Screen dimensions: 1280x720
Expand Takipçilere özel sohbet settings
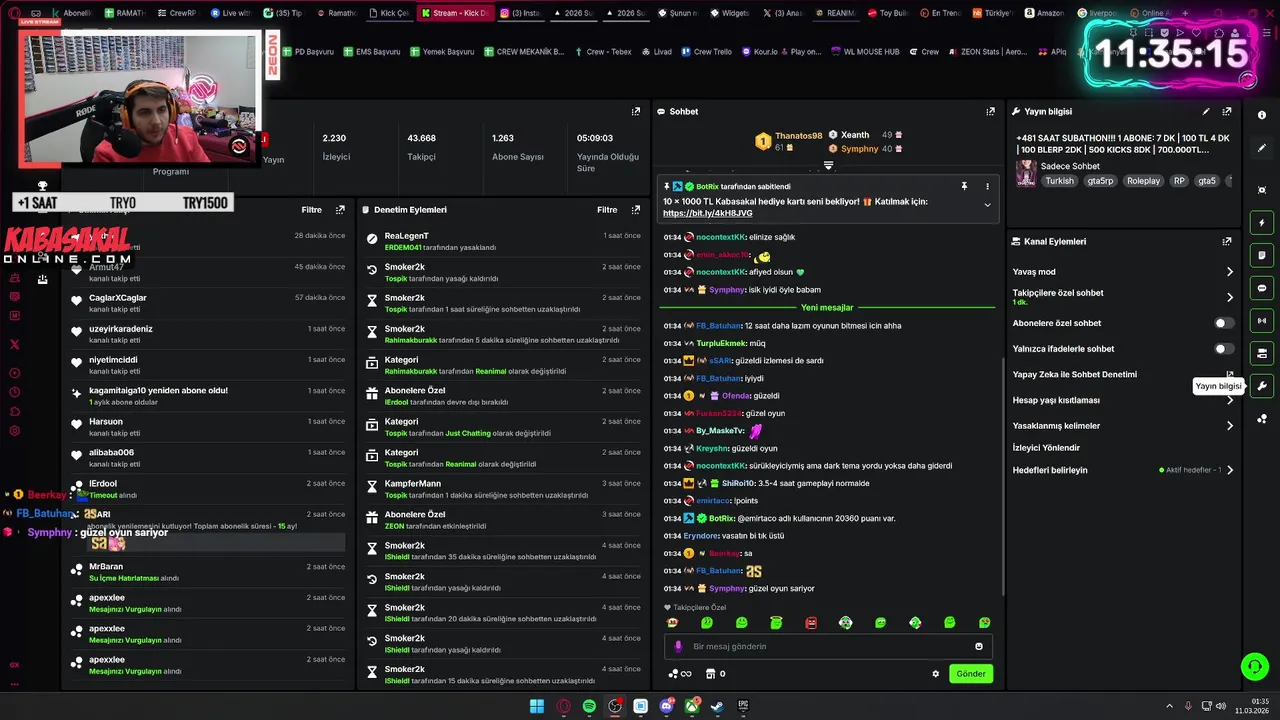[x=1230, y=297]
